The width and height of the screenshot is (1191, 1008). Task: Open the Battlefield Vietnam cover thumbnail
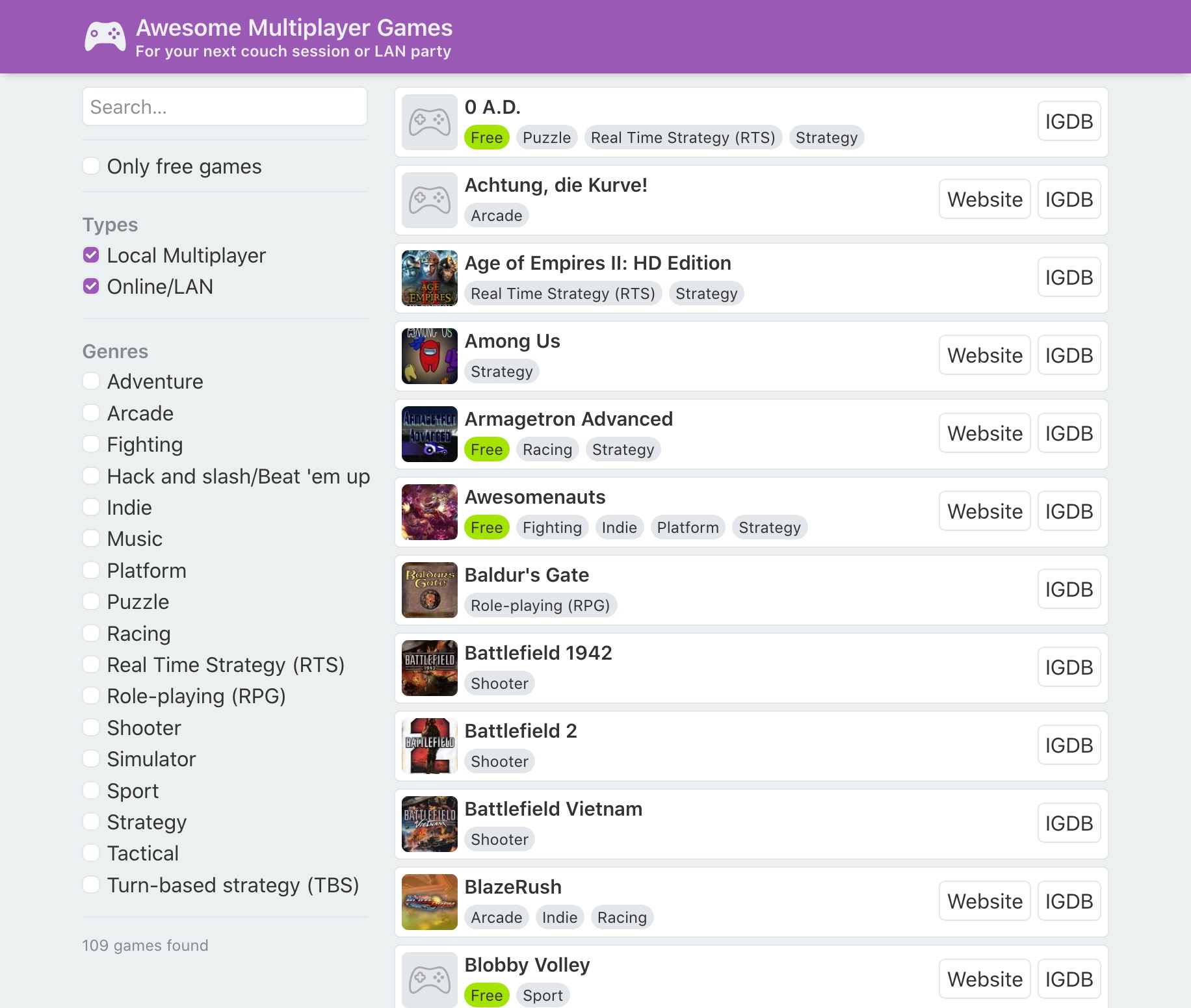430,824
